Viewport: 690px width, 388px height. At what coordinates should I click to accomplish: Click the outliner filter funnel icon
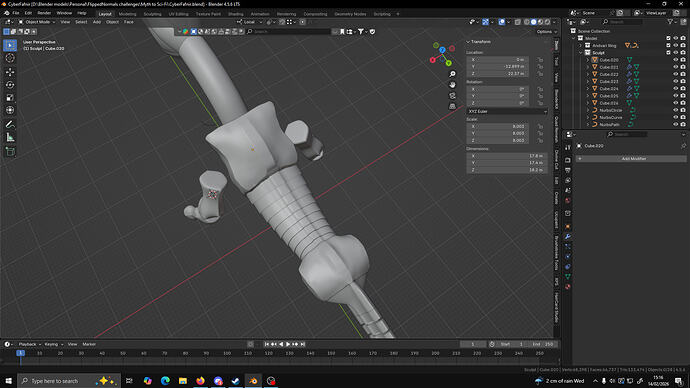pos(670,22)
